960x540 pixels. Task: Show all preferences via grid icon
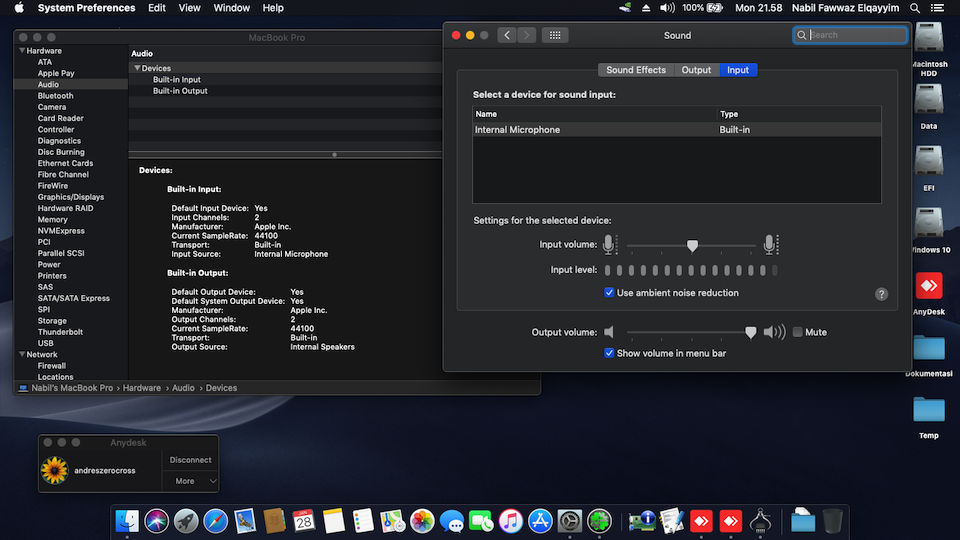click(x=555, y=35)
